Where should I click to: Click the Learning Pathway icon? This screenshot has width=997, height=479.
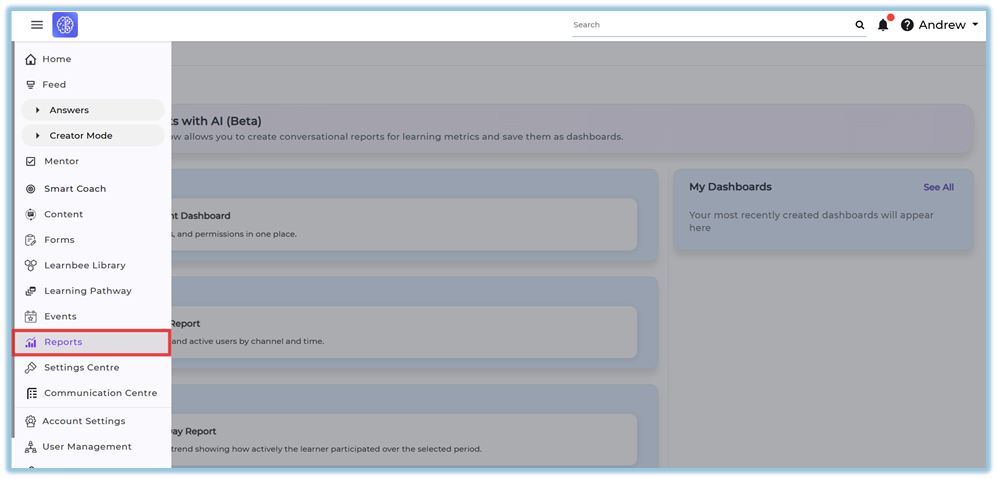click(x=31, y=291)
